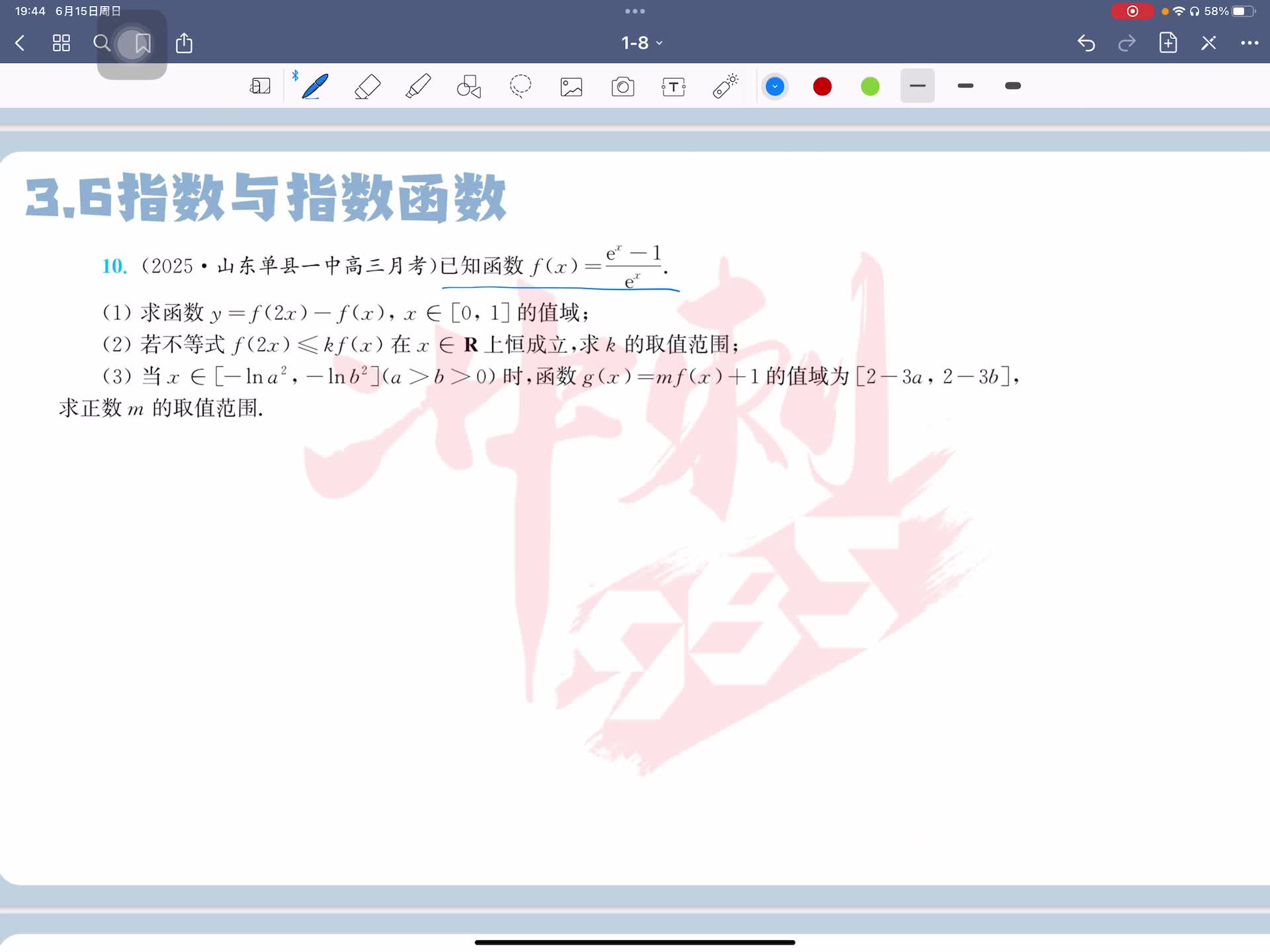Choose the red pen color
1270x952 pixels.
click(x=822, y=87)
